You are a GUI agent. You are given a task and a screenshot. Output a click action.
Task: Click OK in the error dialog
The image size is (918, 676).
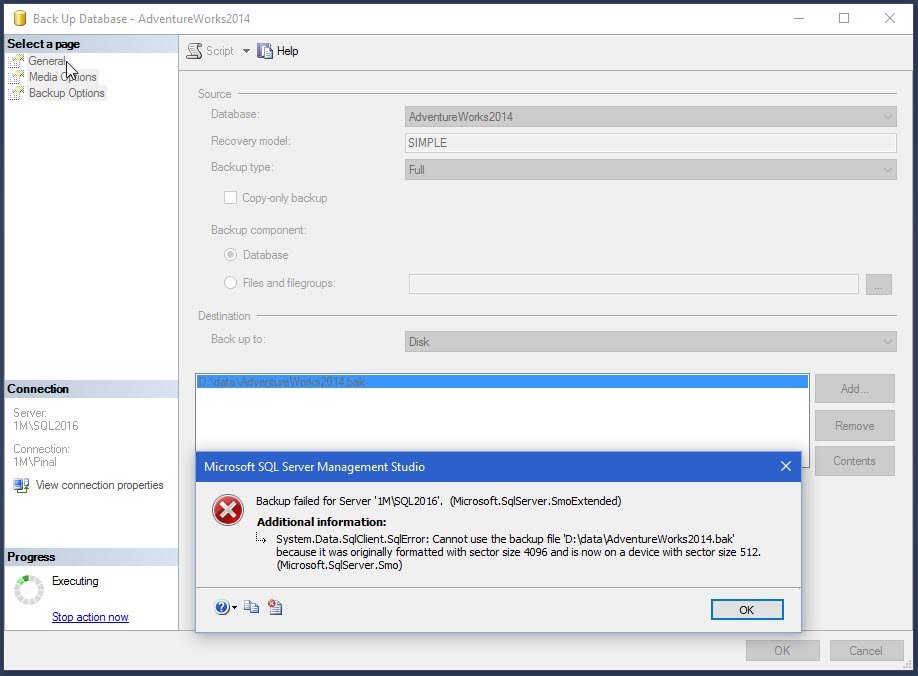point(746,610)
